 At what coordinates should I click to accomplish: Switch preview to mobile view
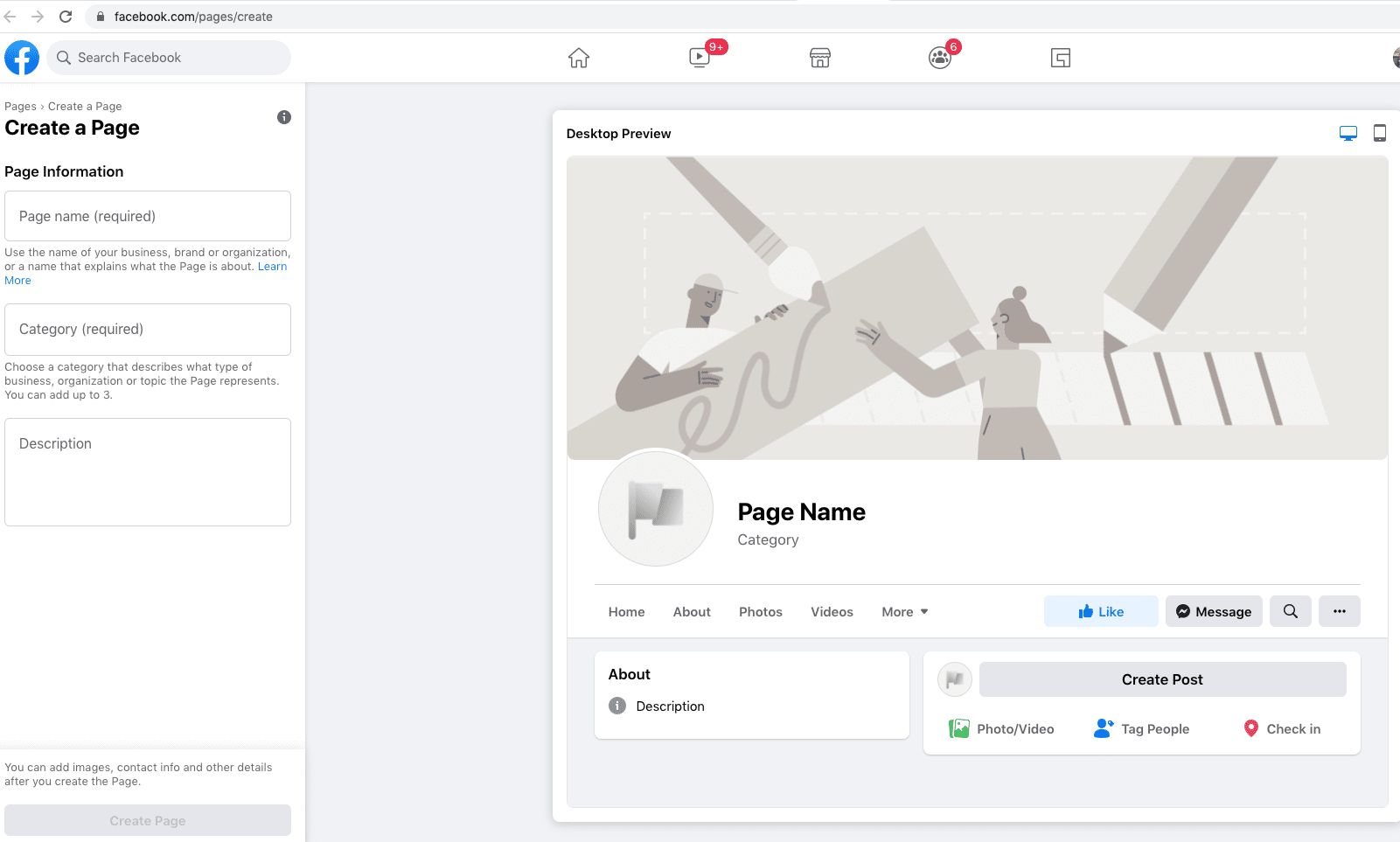(x=1380, y=133)
